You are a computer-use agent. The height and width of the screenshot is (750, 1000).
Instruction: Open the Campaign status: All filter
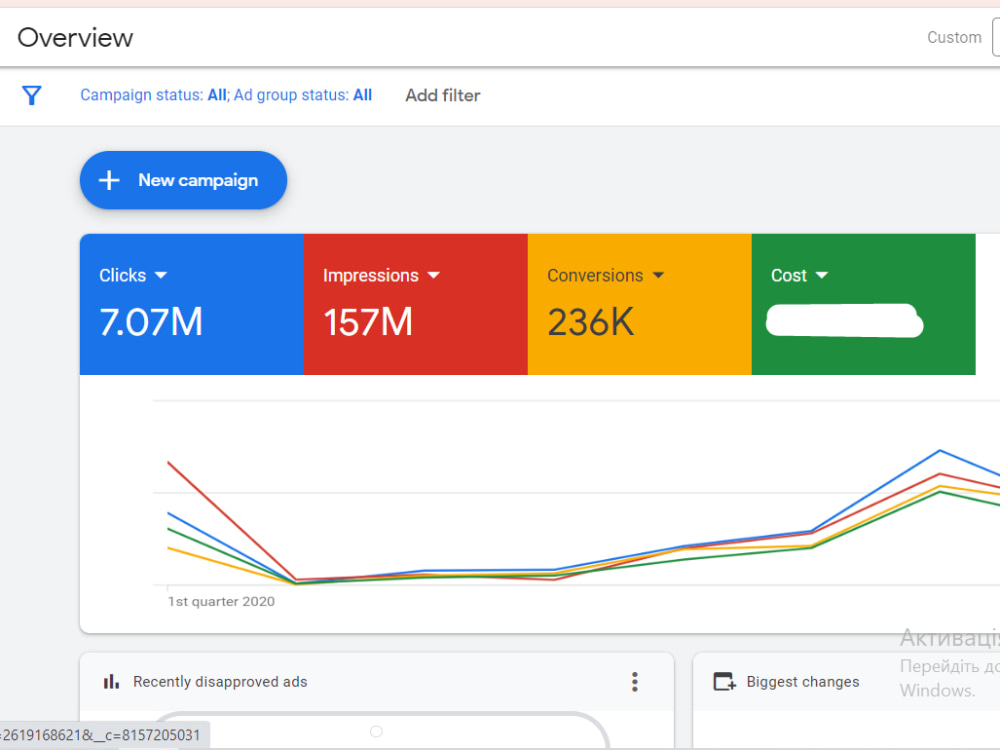153,95
